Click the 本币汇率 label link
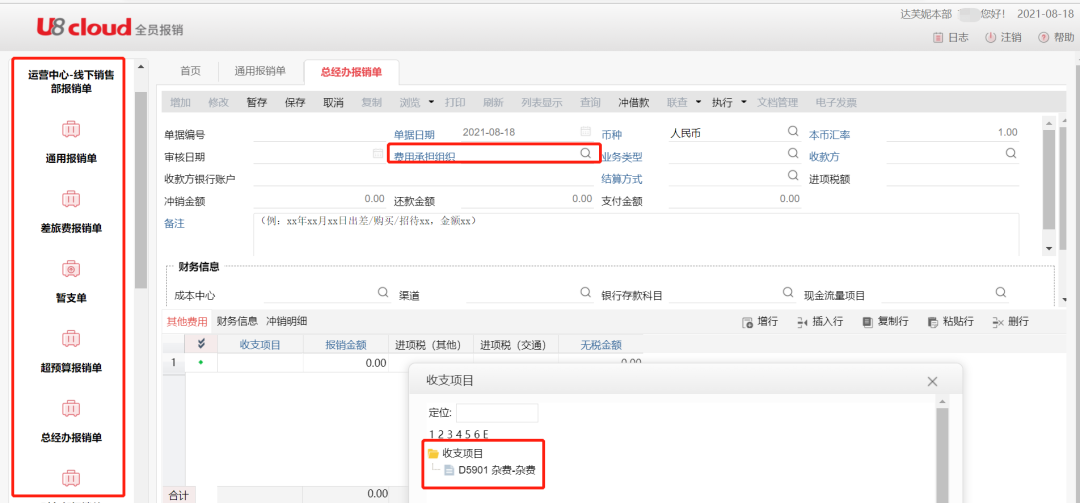1080x503 pixels. pos(829,134)
